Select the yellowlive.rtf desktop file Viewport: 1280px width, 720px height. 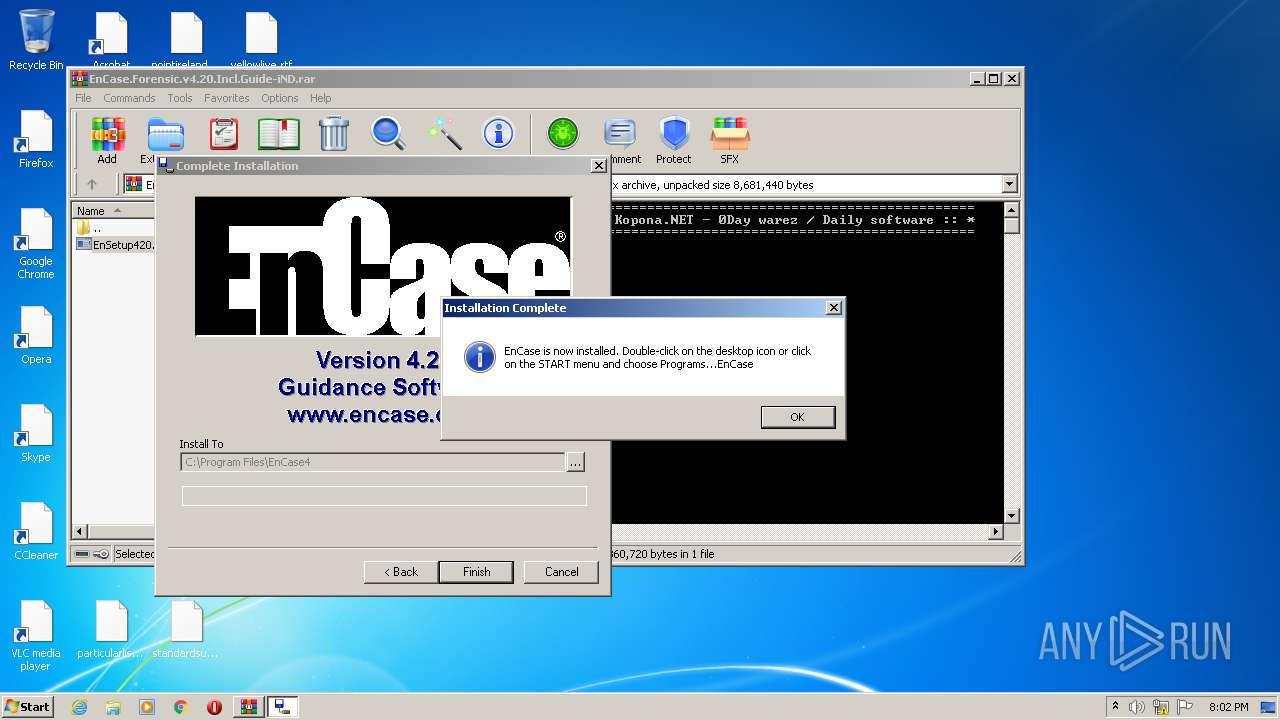[x=261, y=40]
